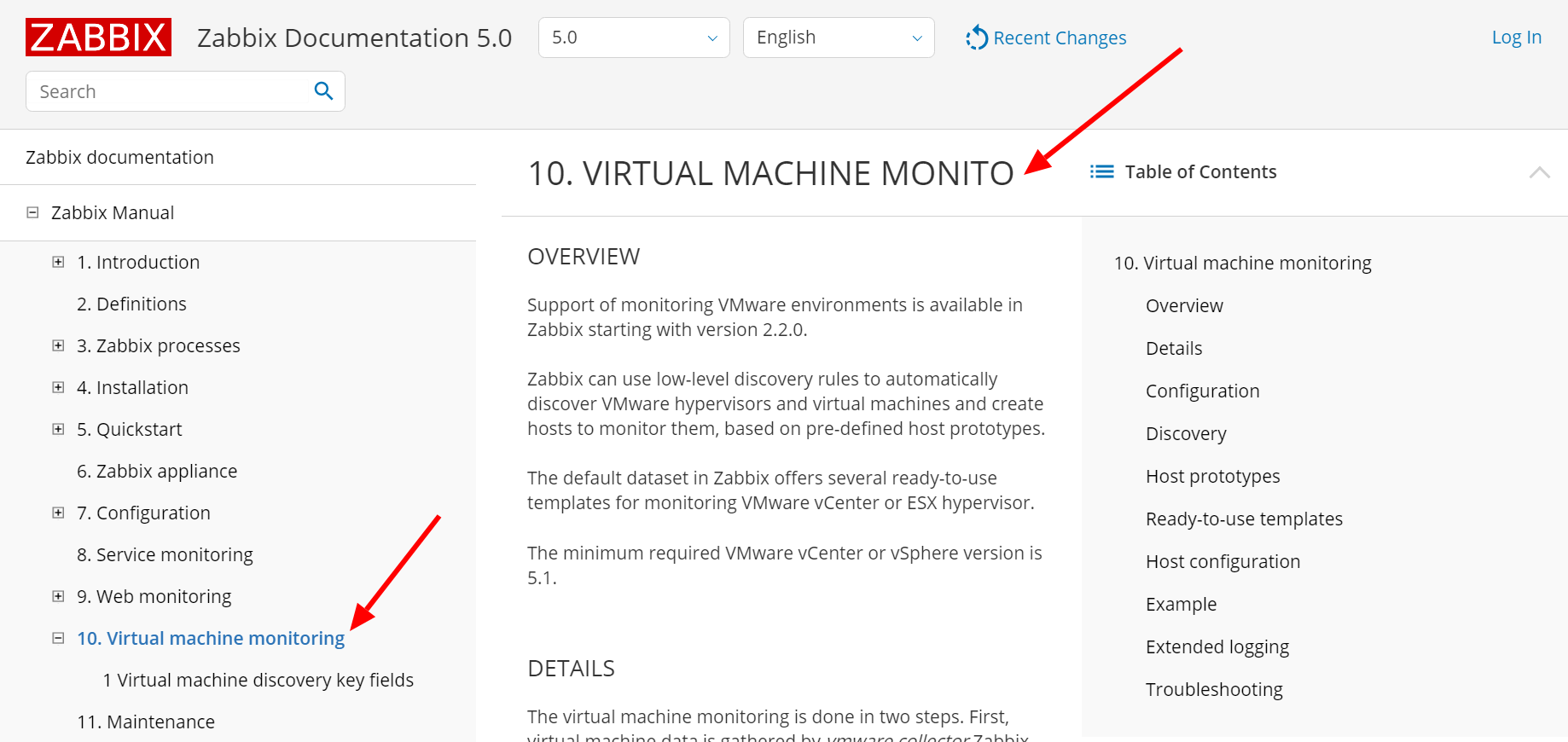1568x742 pixels.
Task: Jump to Host configuration in TOC
Action: click(x=1222, y=561)
